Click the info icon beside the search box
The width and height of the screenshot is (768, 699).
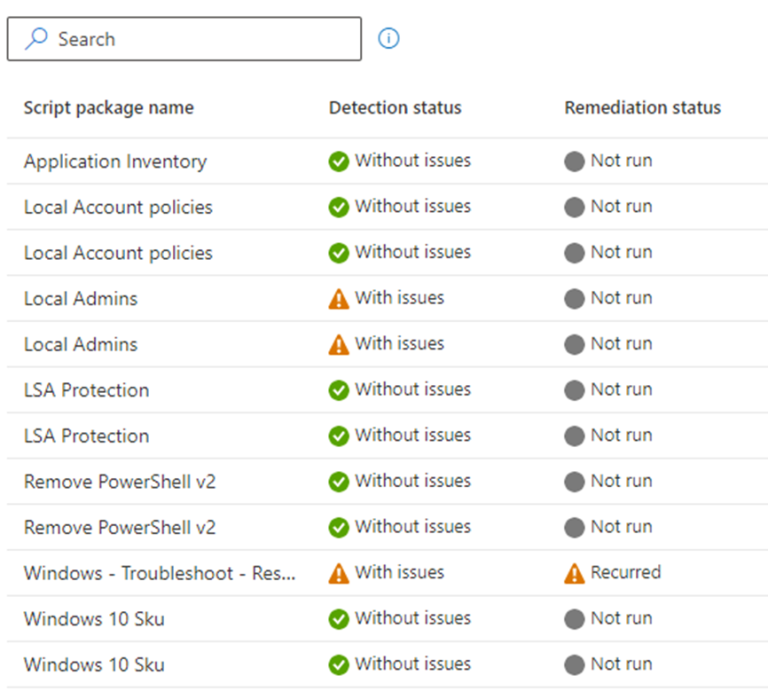click(388, 39)
